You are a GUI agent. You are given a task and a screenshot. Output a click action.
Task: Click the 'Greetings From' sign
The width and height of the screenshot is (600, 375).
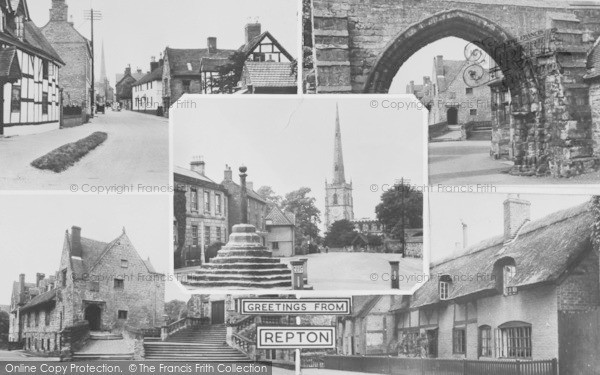(x=295, y=307)
